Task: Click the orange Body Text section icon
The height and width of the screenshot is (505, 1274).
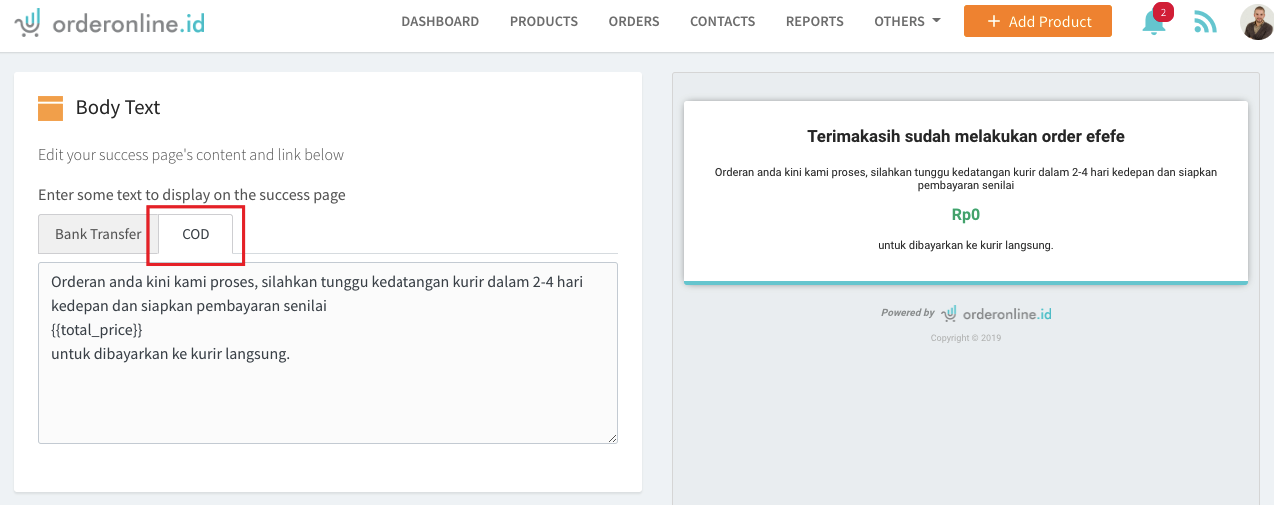Action: [x=50, y=108]
